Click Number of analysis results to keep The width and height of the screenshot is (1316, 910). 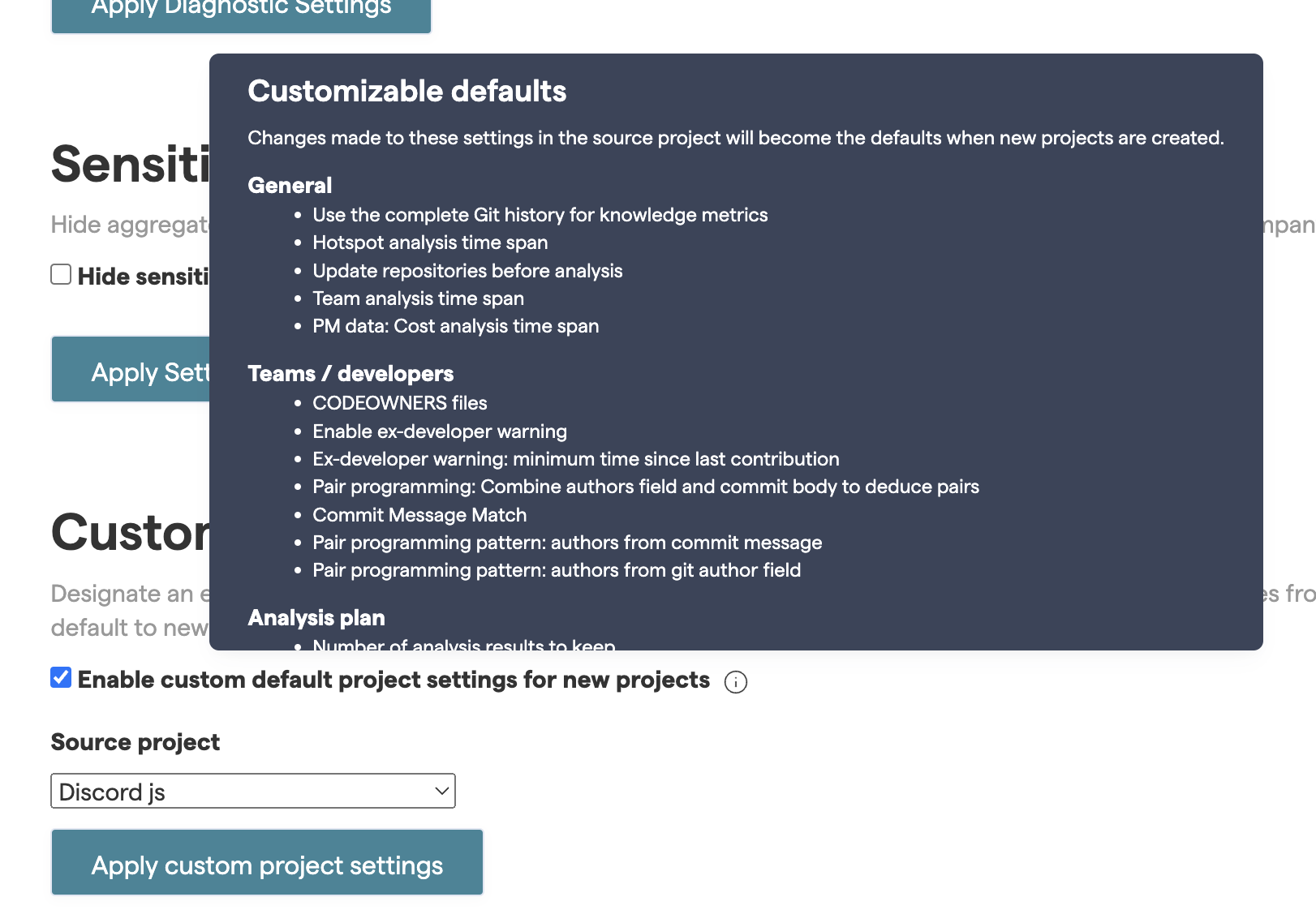pos(463,644)
